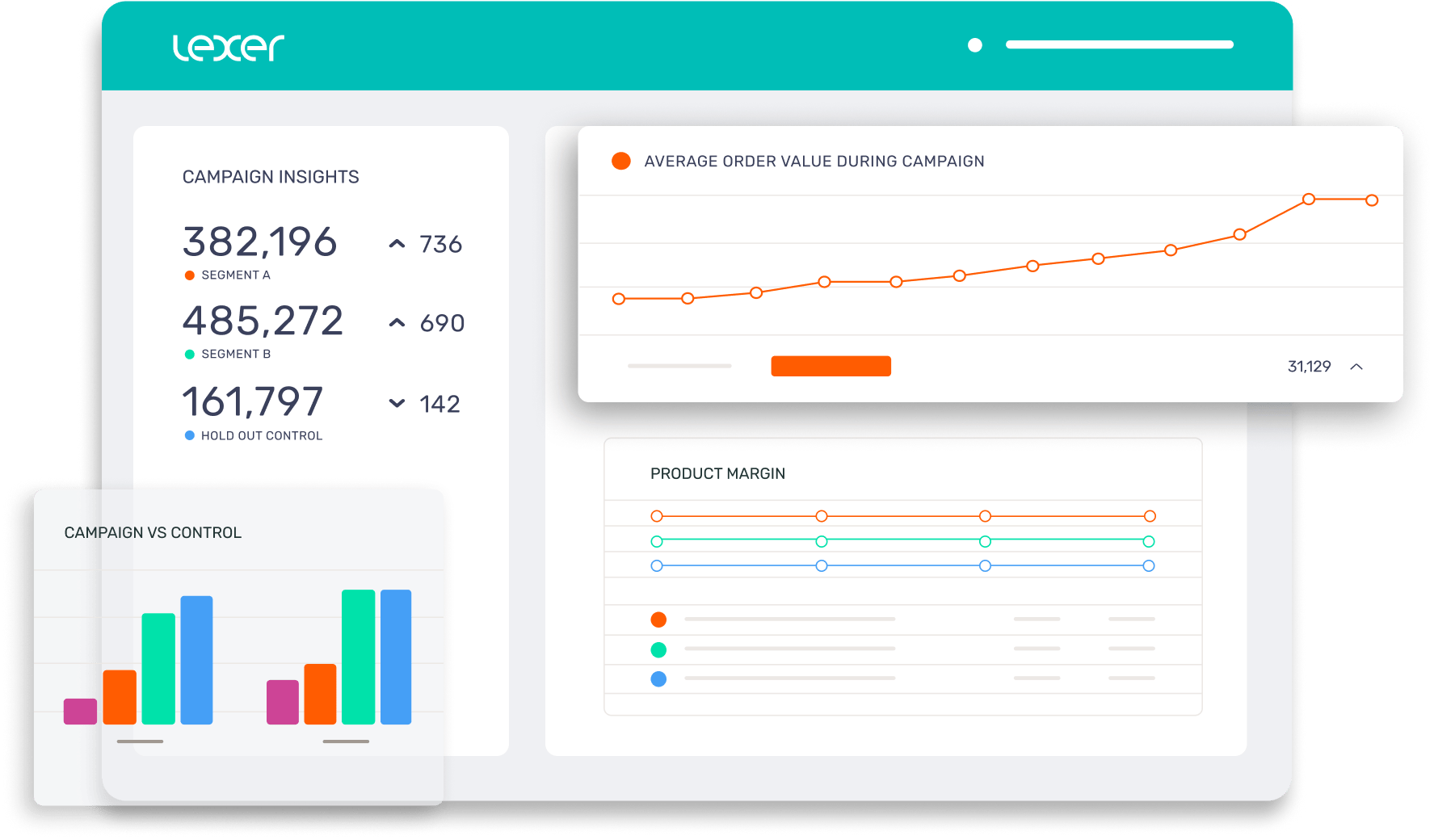This screenshot has height=840, width=1434.
Task: Select the green legend dot under Product Margin
Action: pyautogui.click(x=659, y=649)
